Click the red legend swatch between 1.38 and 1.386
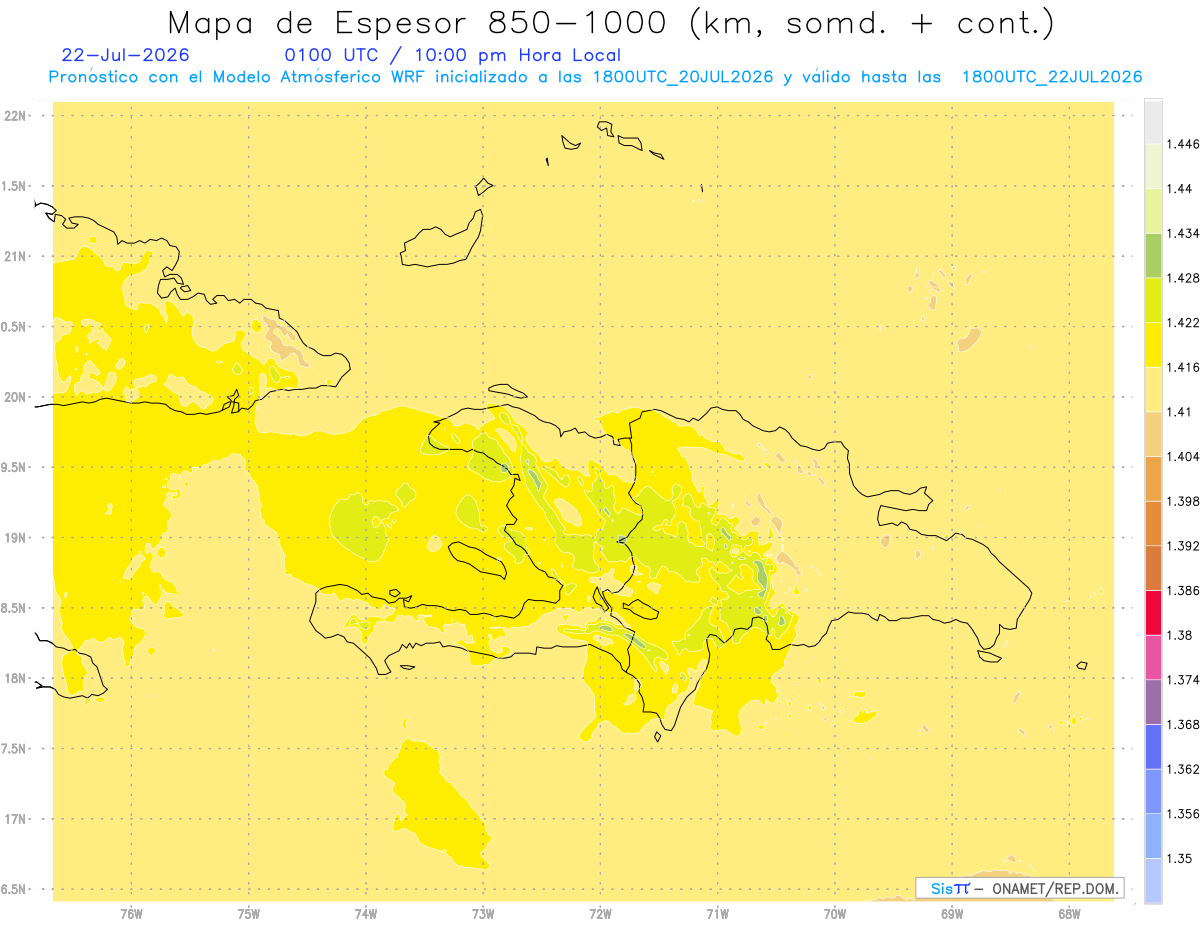The height and width of the screenshot is (927, 1200). tap(1153, 613)
